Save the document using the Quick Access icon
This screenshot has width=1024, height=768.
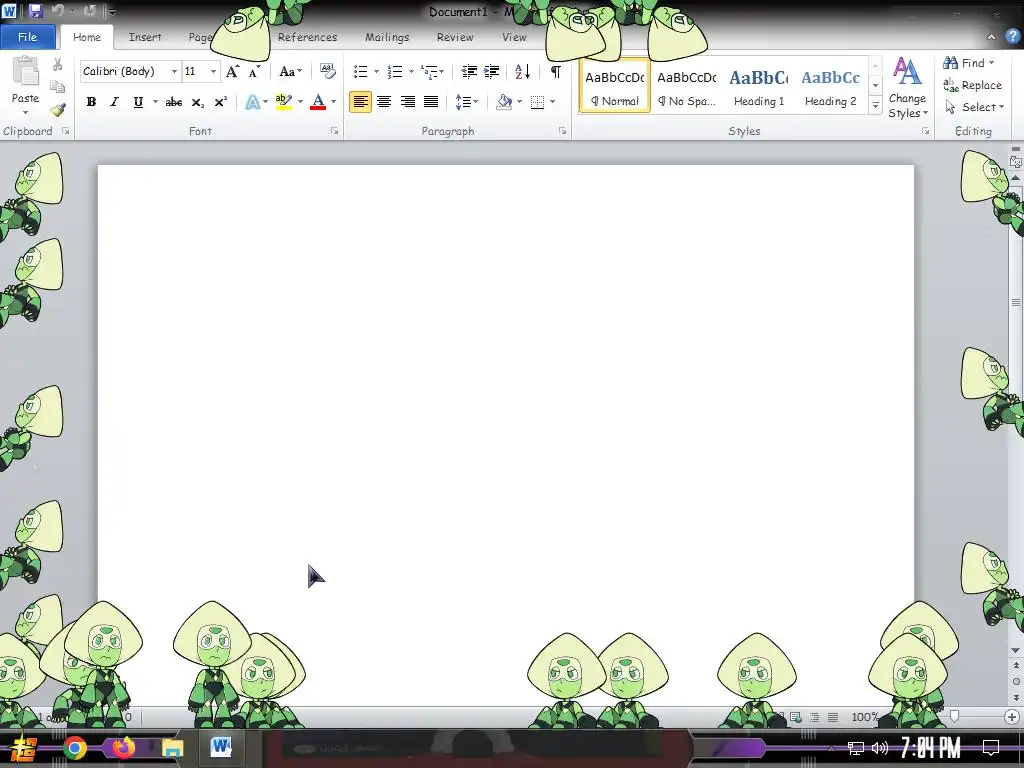click(35, 10)
